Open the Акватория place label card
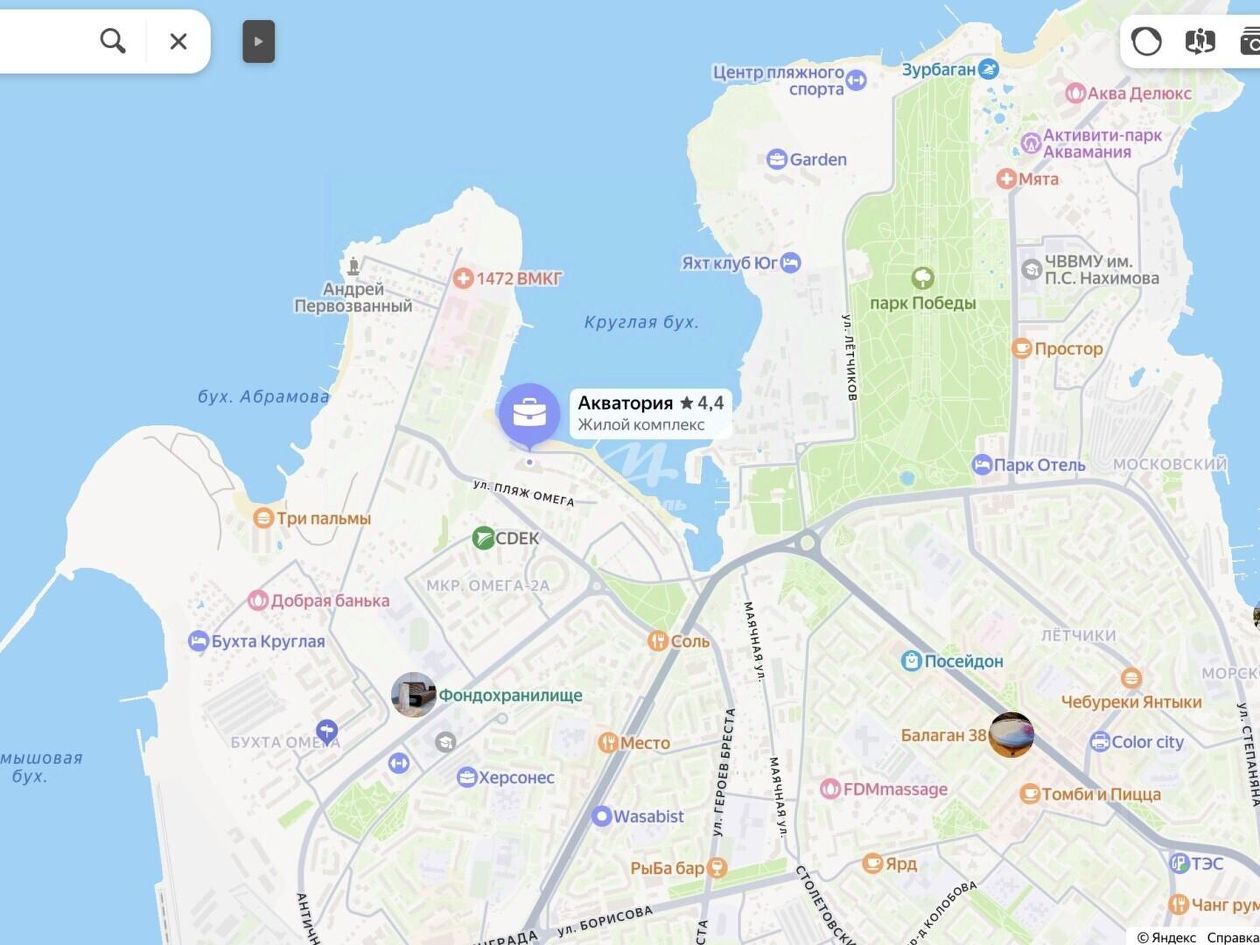Screen dimensions: 1260x945 click(651, 413)
